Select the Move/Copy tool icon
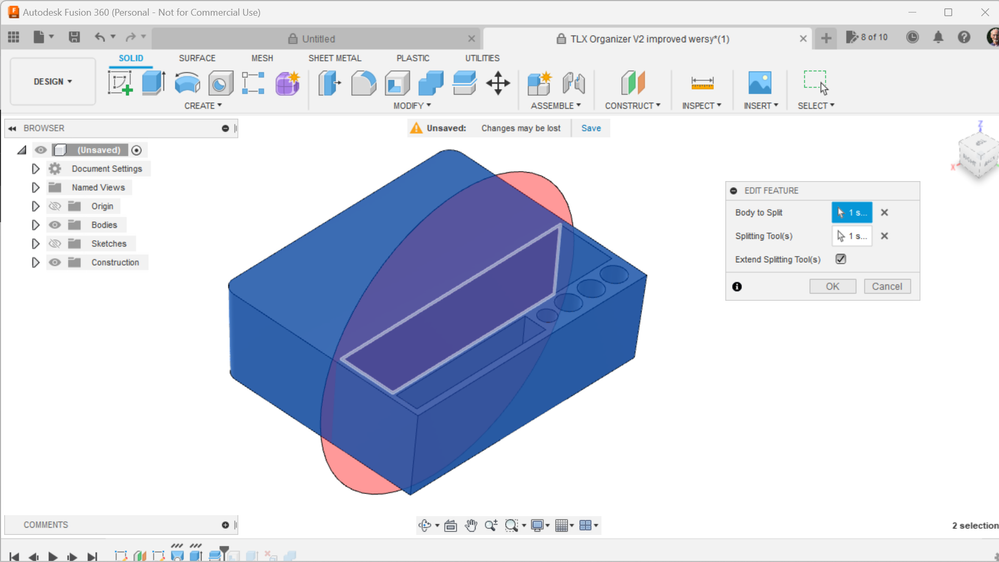Image resolution: width=999 pixels, height=562 pixels. pyautogui.click(x=498, y=83)
